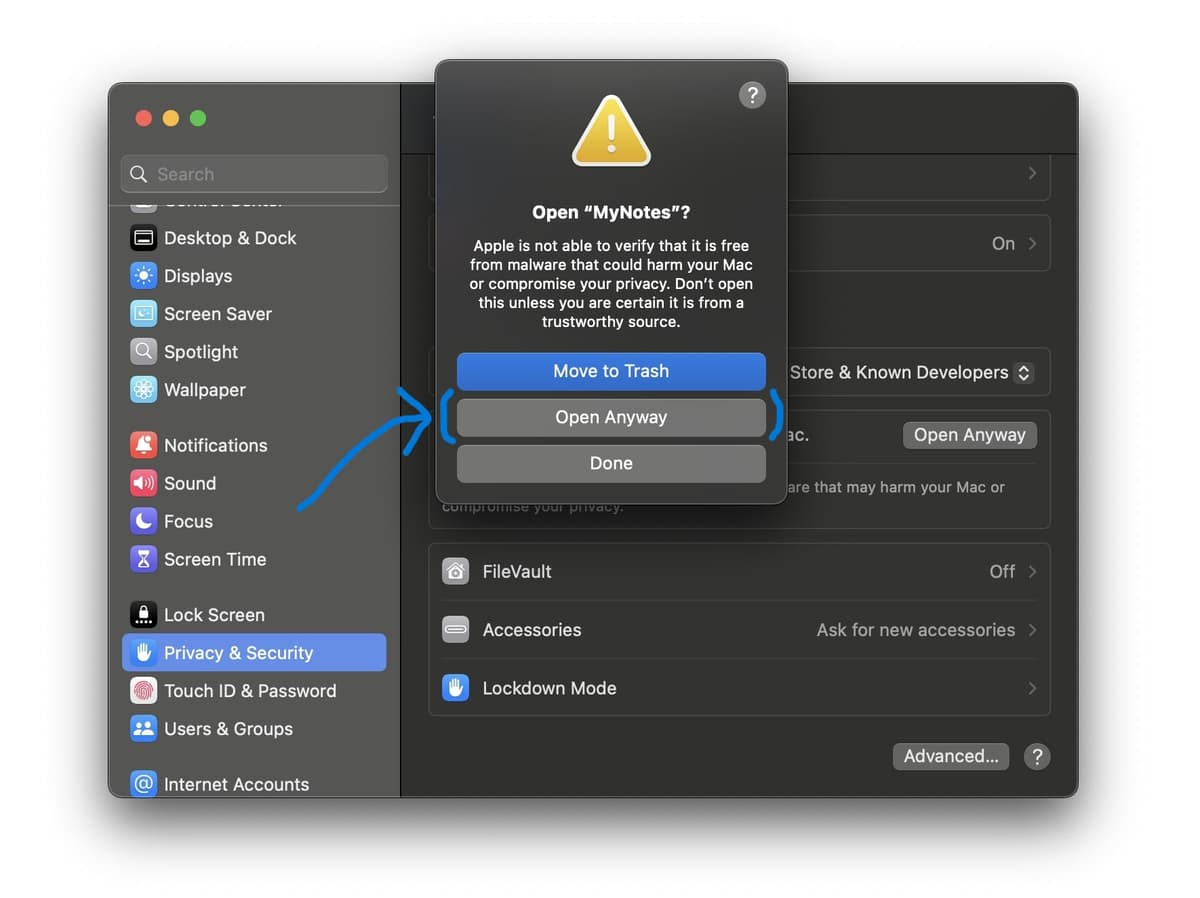Click the Search field in sidebar
The image size is (1200, 898).
[x=254, y=174]
